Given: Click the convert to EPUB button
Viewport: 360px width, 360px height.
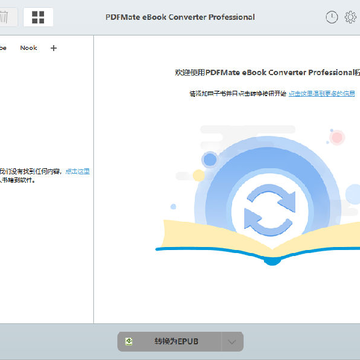Looking at the screenshot, I should [169, 341].
